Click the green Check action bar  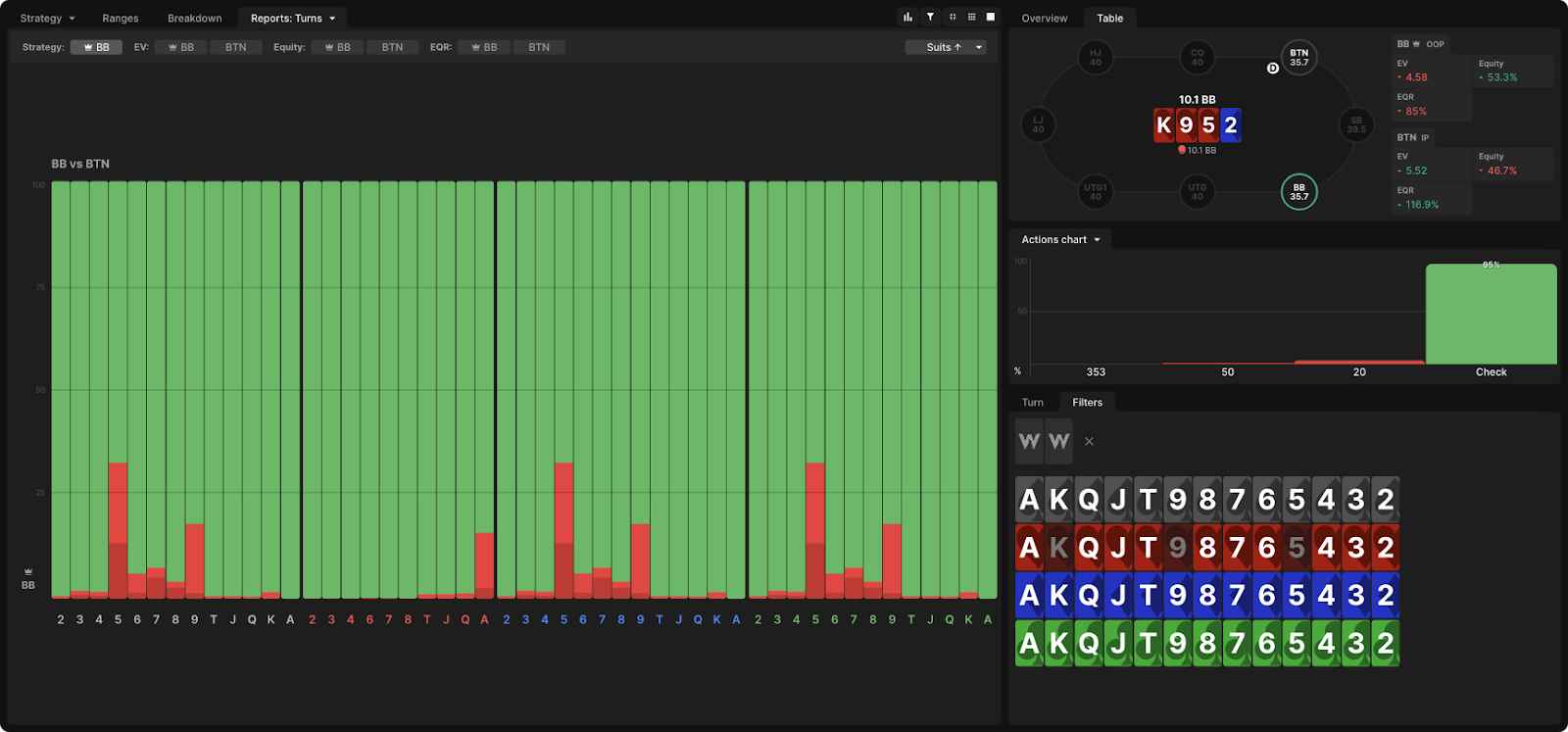point(1491,314)
